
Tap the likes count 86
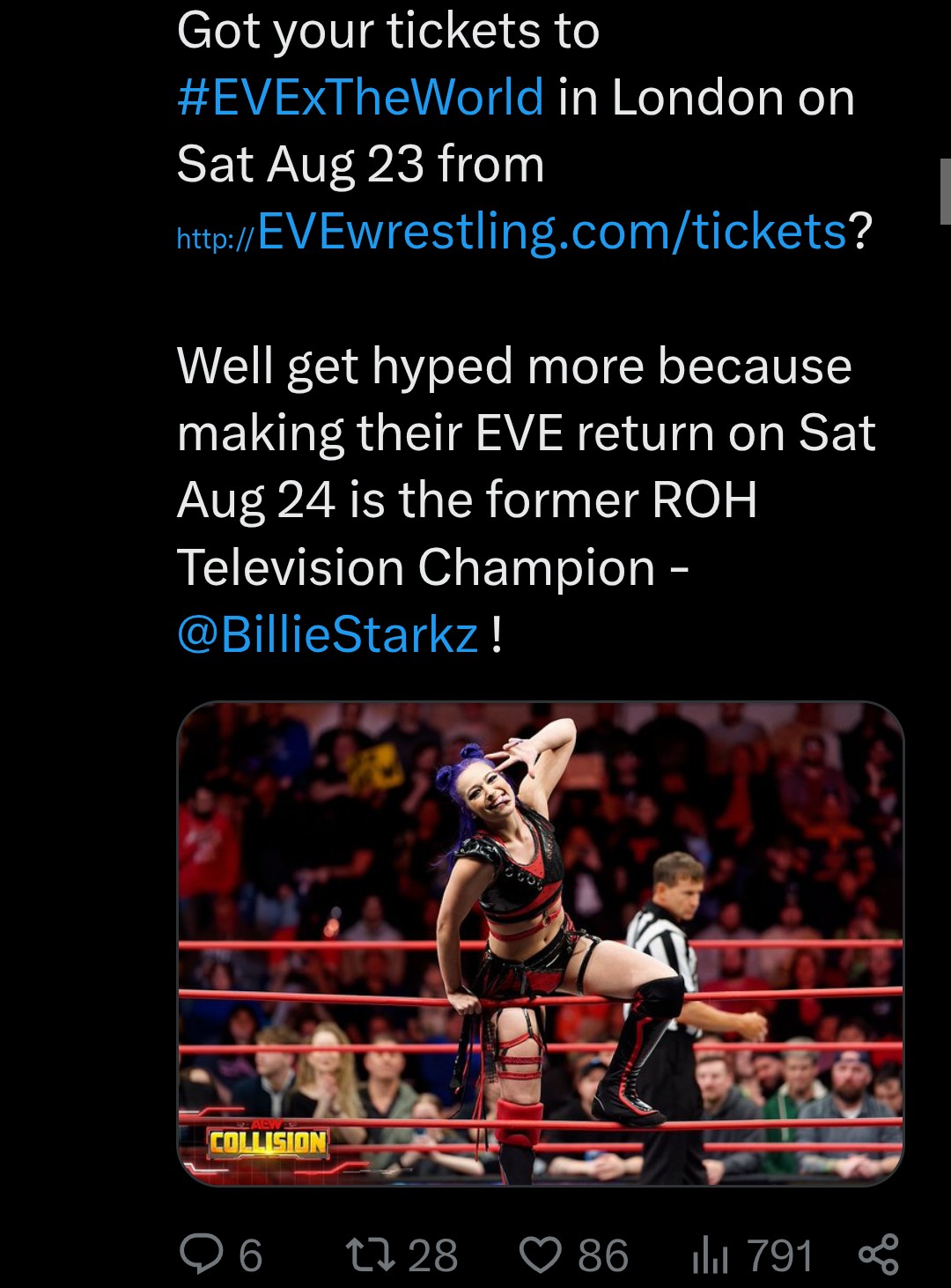603,1255
